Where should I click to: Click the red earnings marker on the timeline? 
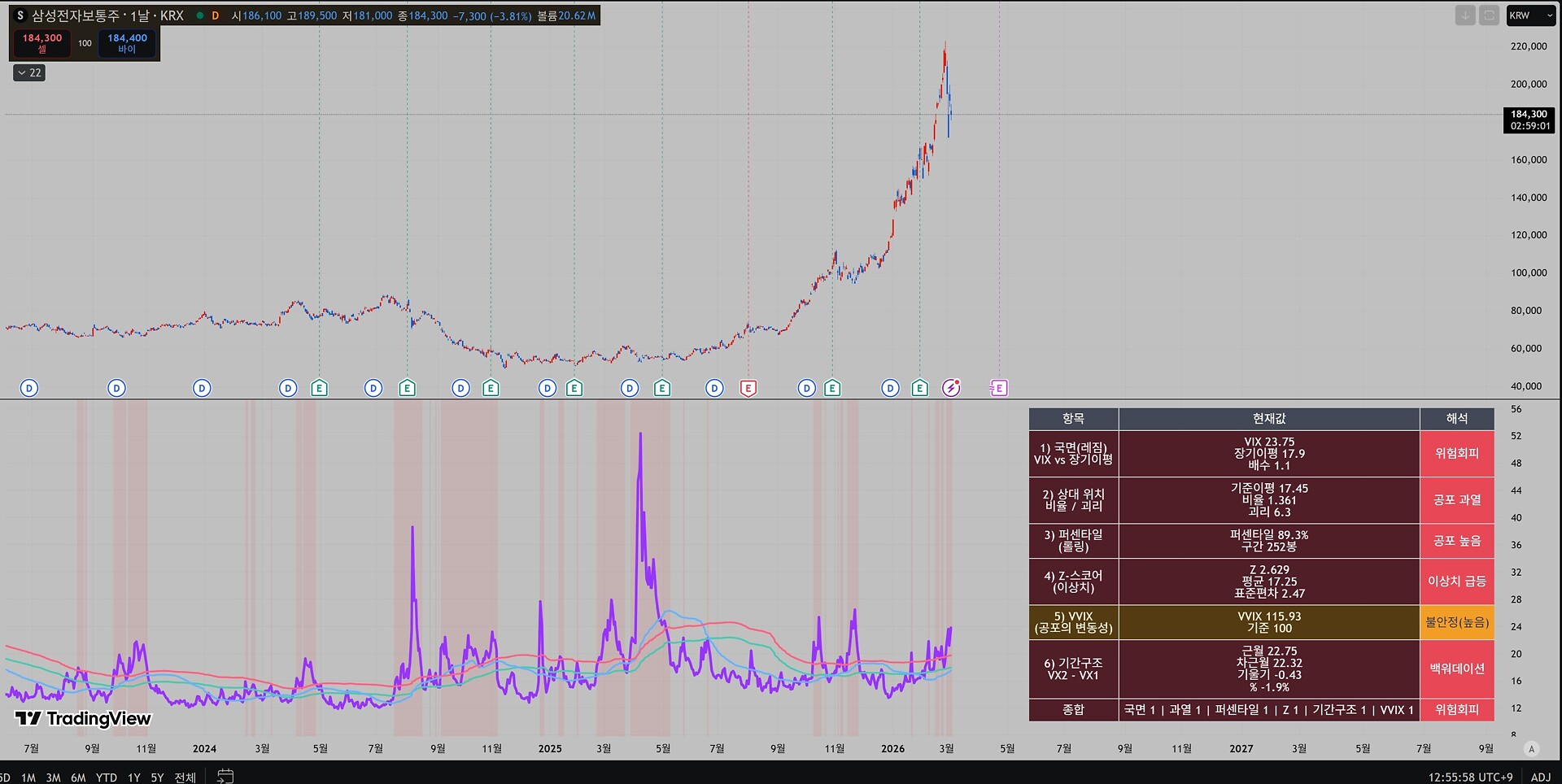pyautogui.click(x=748, y=388)
